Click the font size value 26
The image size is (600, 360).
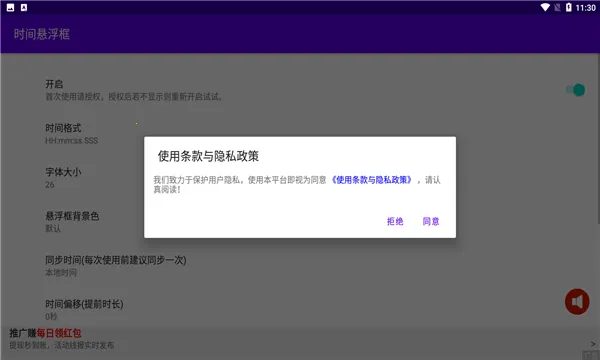[x=50, y=184]
